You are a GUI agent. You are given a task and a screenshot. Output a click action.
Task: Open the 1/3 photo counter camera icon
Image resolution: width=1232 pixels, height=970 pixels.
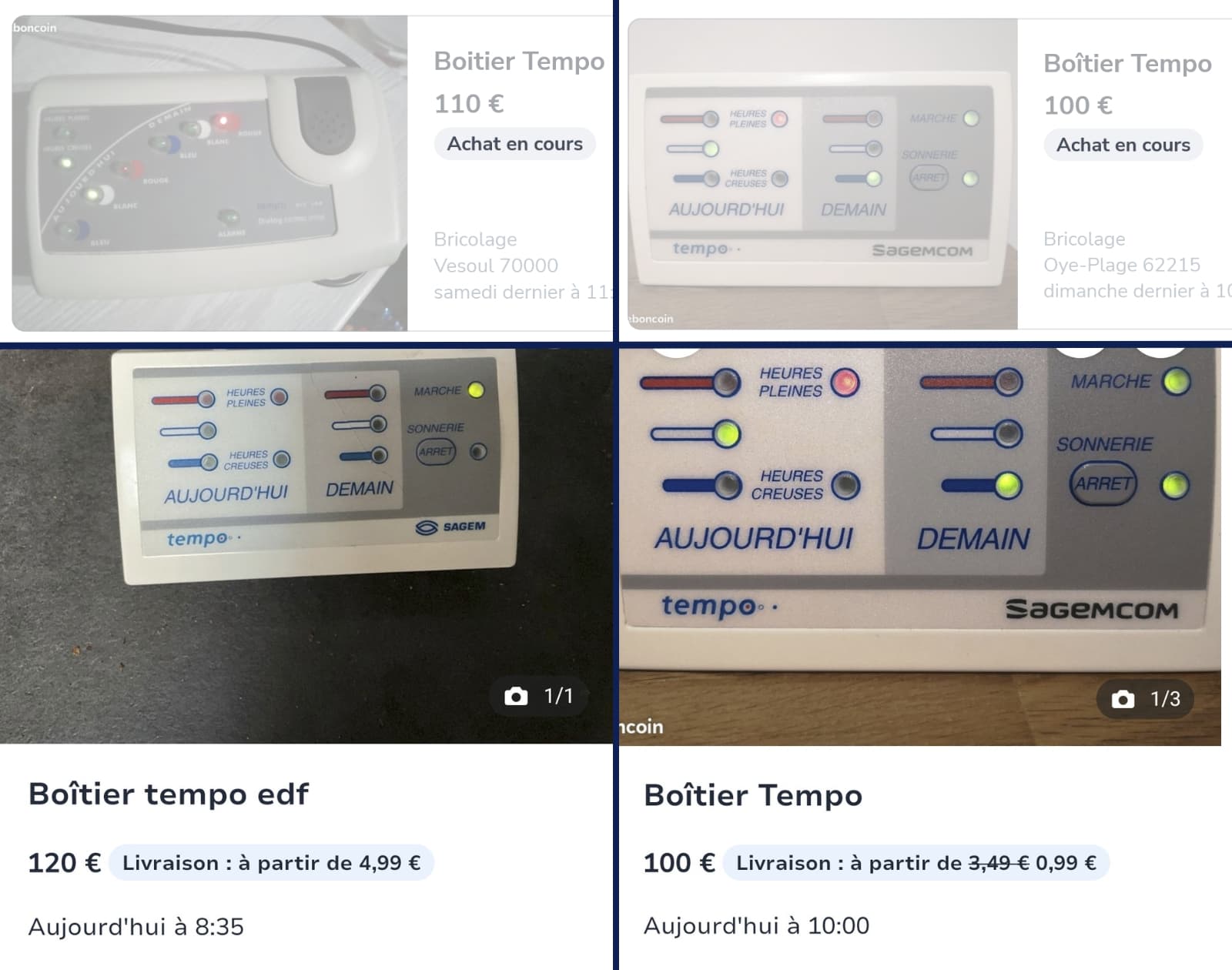(1123, 699)
